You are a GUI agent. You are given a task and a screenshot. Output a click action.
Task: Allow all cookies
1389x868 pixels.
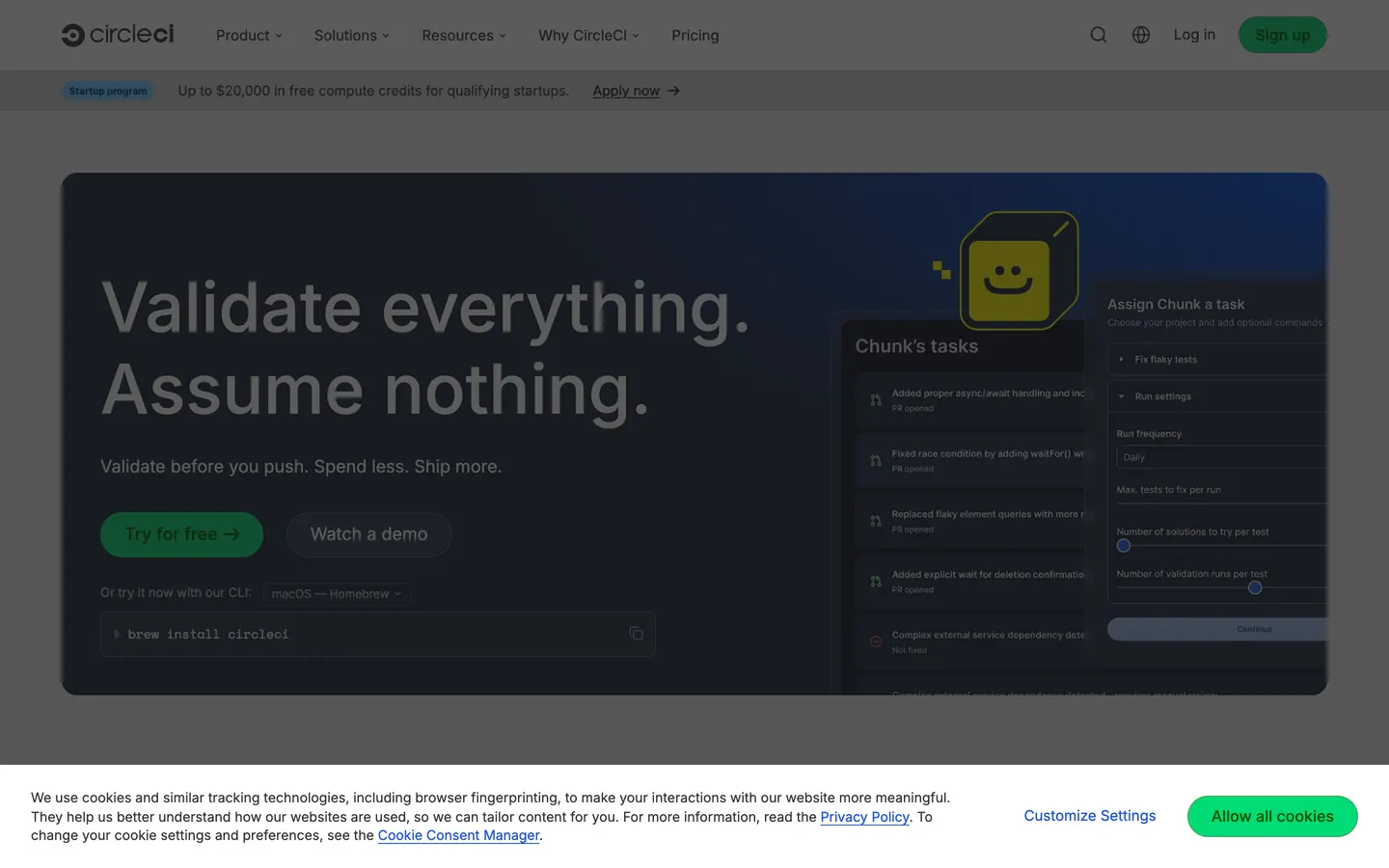click(1272, 816)
